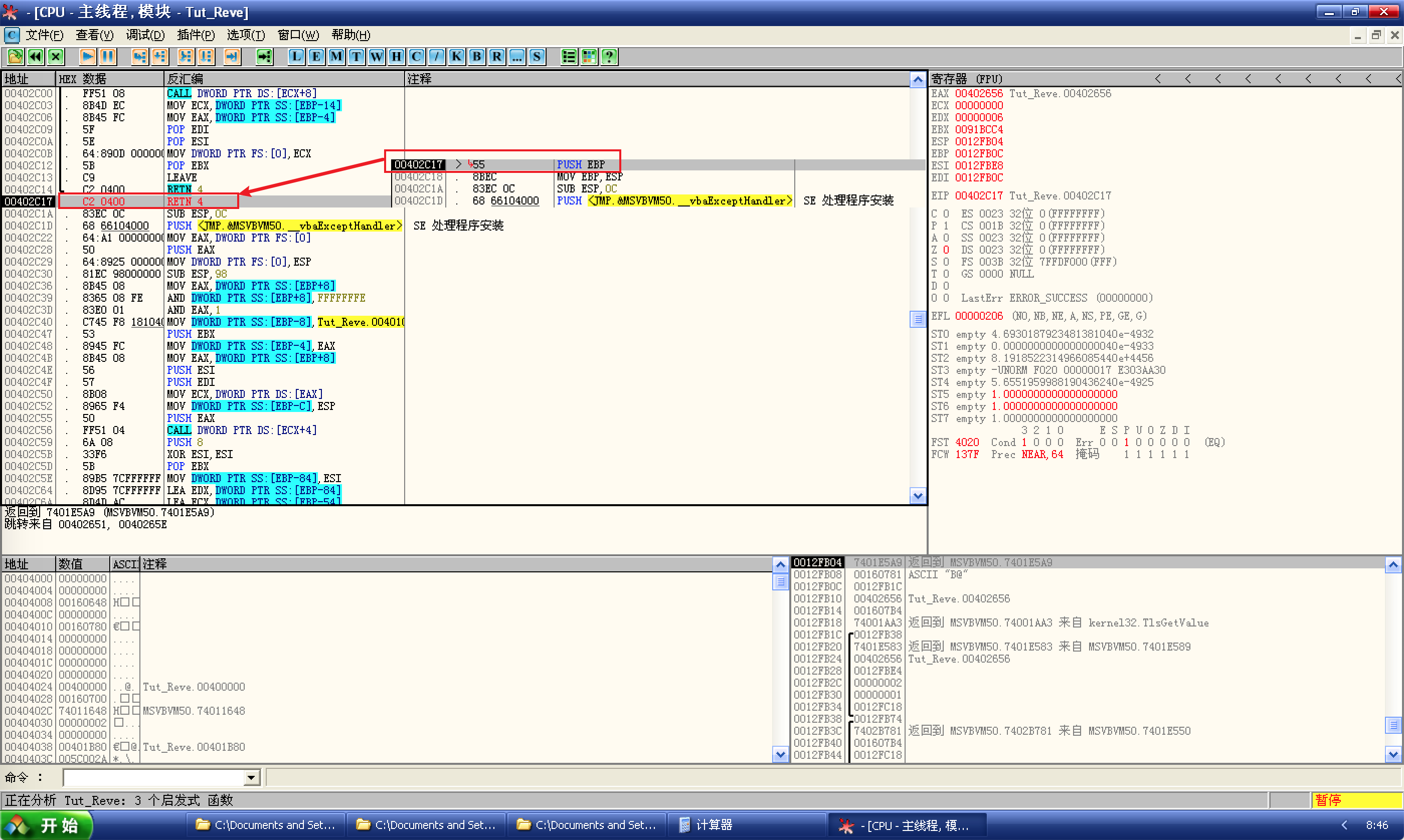Click into the command input field
Viewport: 1404px width, 840px height.
coord(154,778)
